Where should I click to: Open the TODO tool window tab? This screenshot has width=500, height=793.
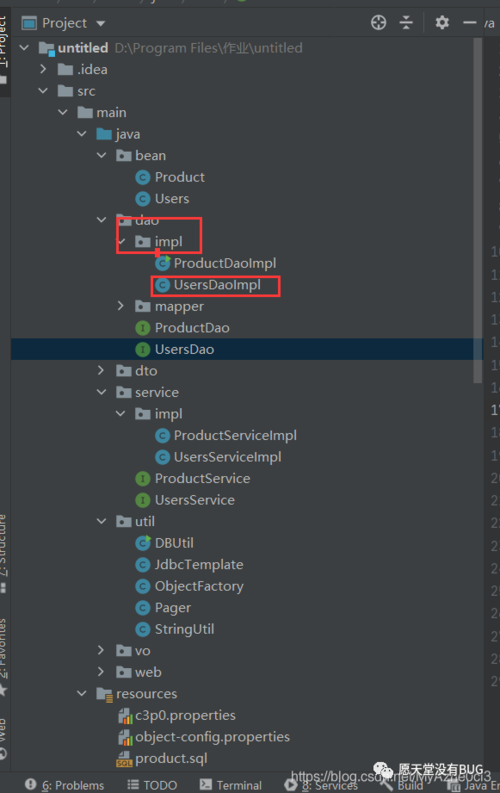152,785
